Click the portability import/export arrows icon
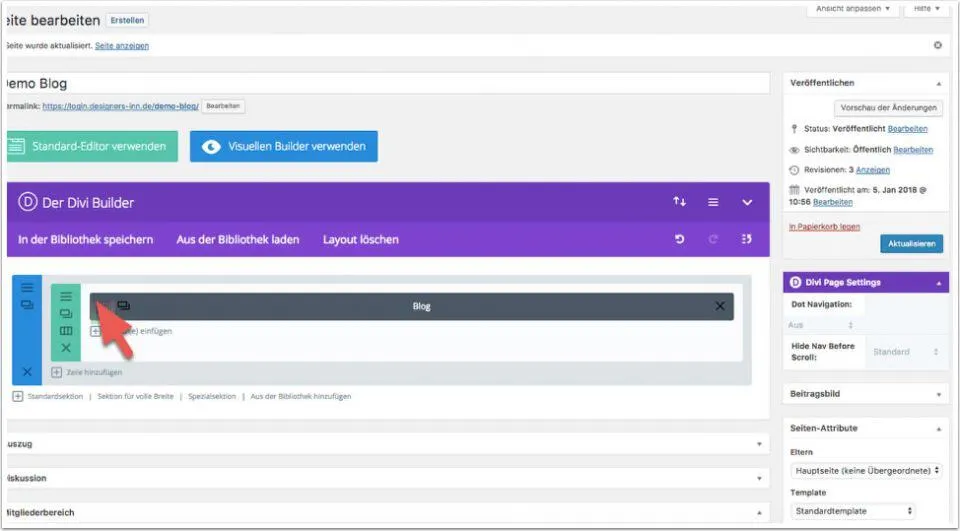 pos(680,202)
